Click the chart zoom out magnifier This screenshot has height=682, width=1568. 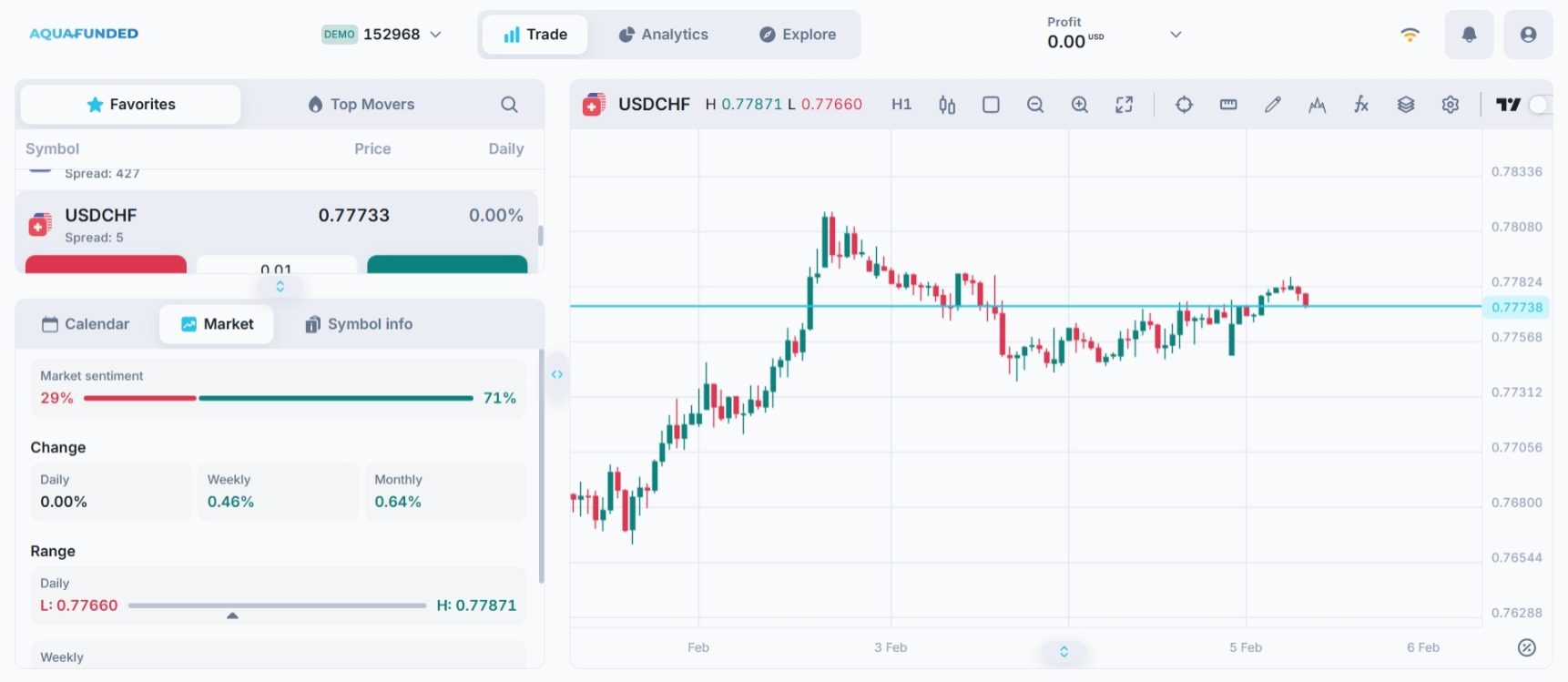[x=1035, y=105]
